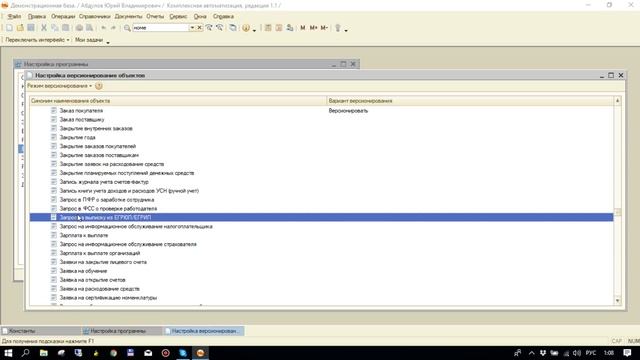Viewport: 640px width, 360px height.
Task: Open the Файл menu
Action: 14,16
